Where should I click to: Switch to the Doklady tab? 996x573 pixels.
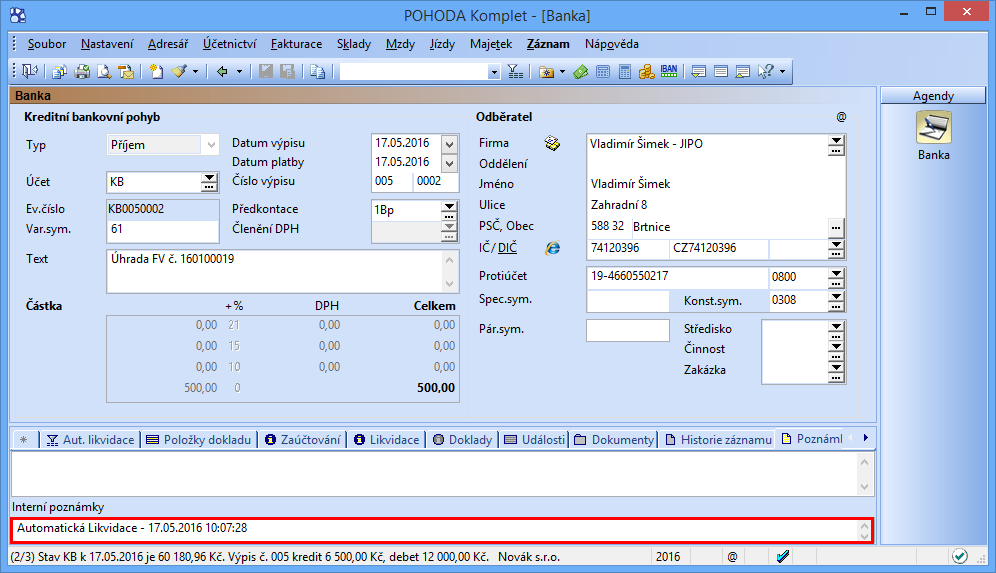[462, 440]
